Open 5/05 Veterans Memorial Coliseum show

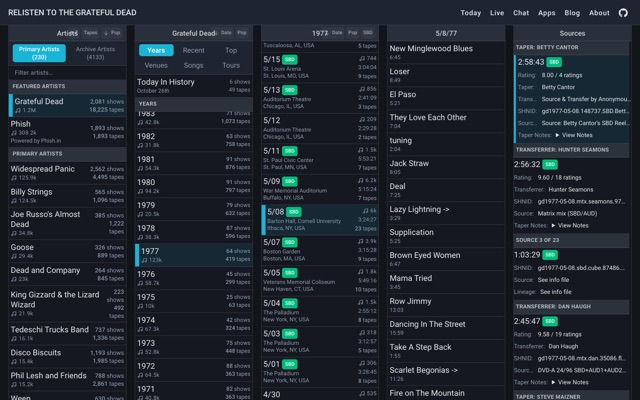(x=320, y=281)
